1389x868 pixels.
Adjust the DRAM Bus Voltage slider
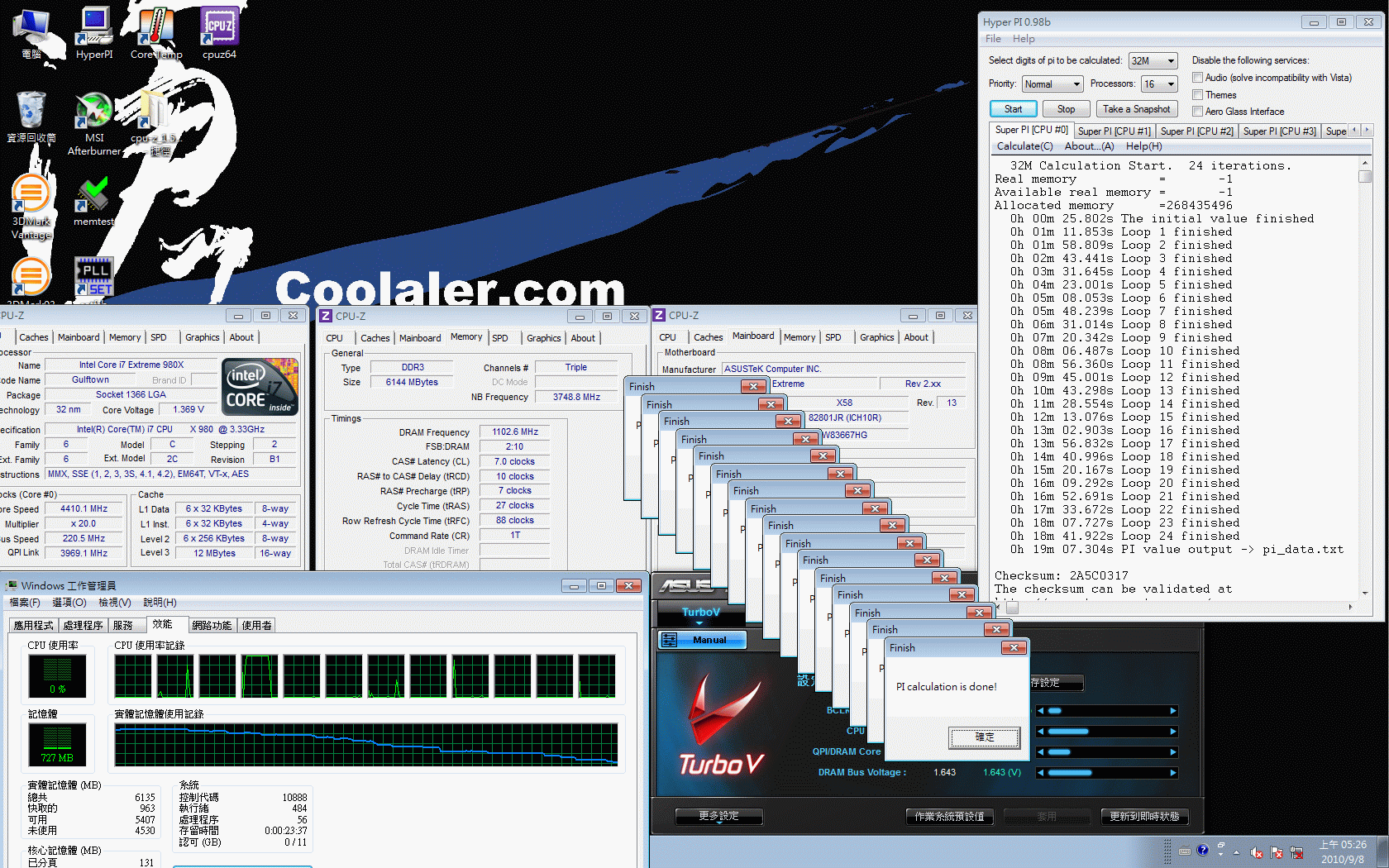click(1106, 773)
